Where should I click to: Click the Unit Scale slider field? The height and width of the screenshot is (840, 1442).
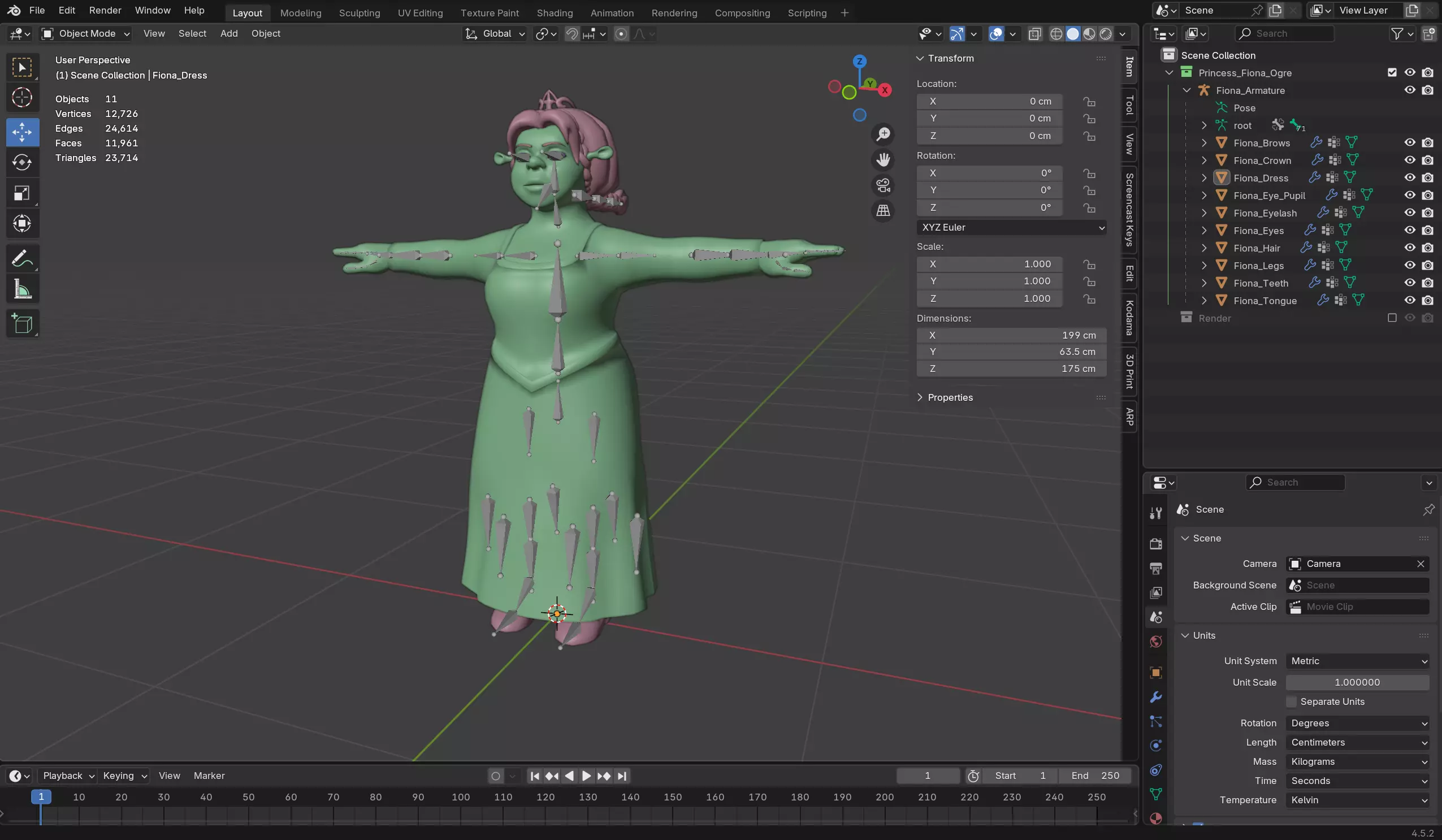click(1357, 683)
